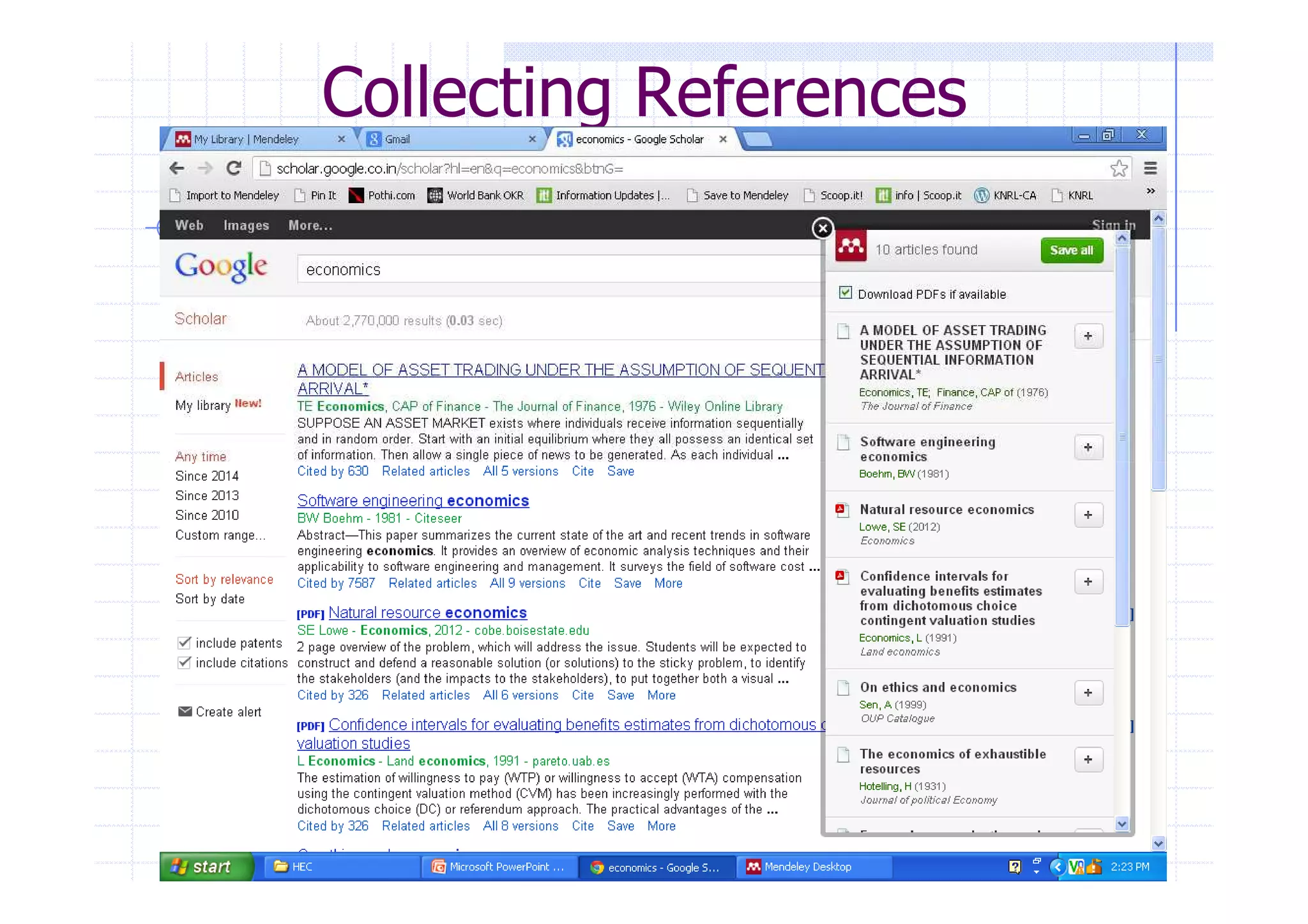
Task: Open My library in sidebar
Action: pyautogui.click(x=203, y=405)
